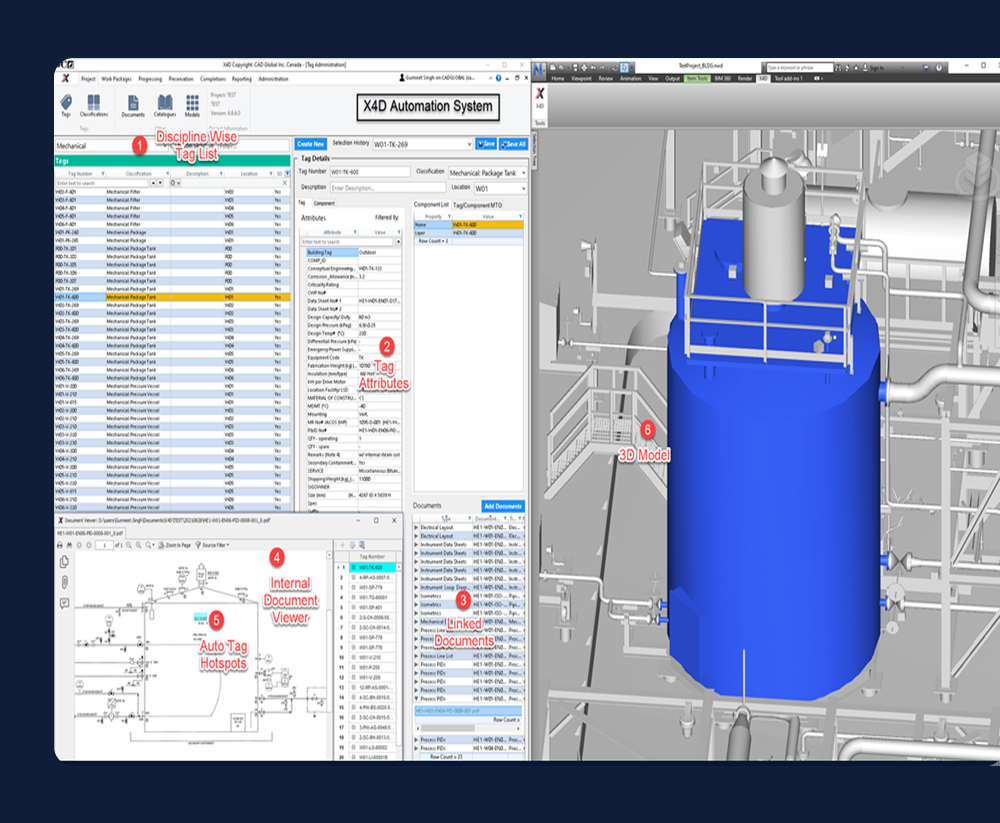The width and height of the screenshot is (1000, 823).
Task: Open the page thumbnails sidebar icon
Action: coord(64,562)
